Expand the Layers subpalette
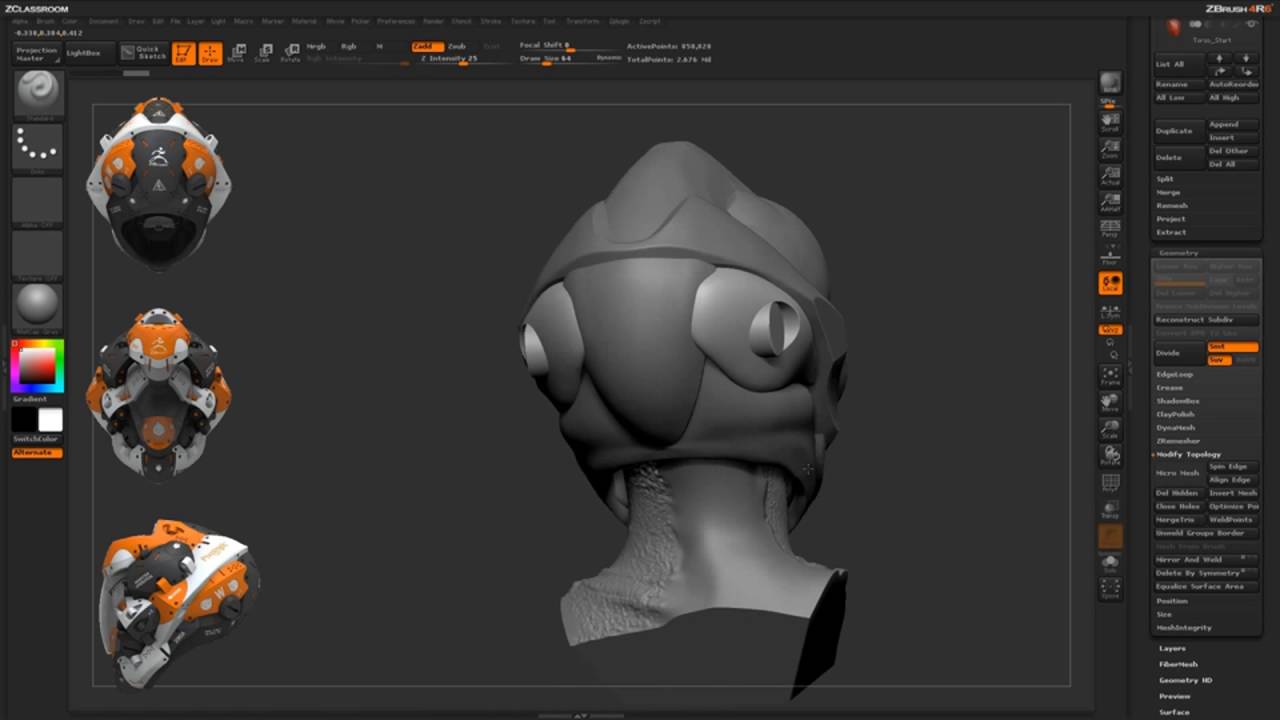Image resolution: width=1280 pixels, height=720 pixels. pos(1172,648)
